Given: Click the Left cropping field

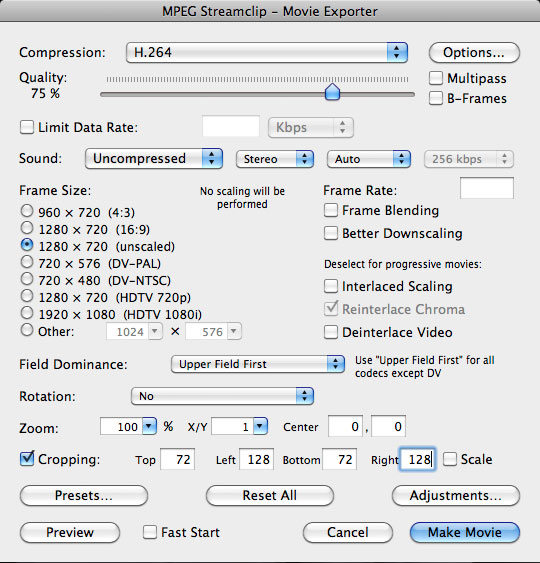Looking at the screenshot, I should tap(256, 459).
